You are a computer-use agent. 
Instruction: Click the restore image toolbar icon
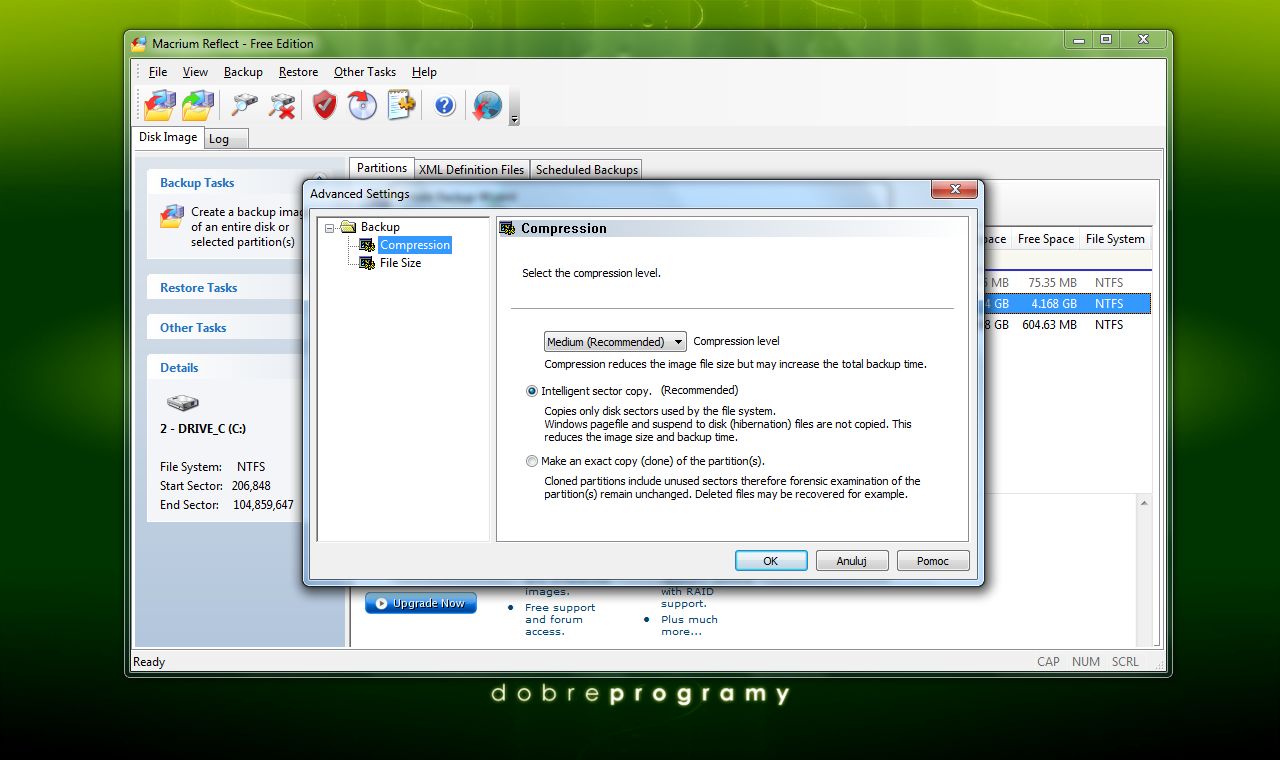(x=199, y=104)
